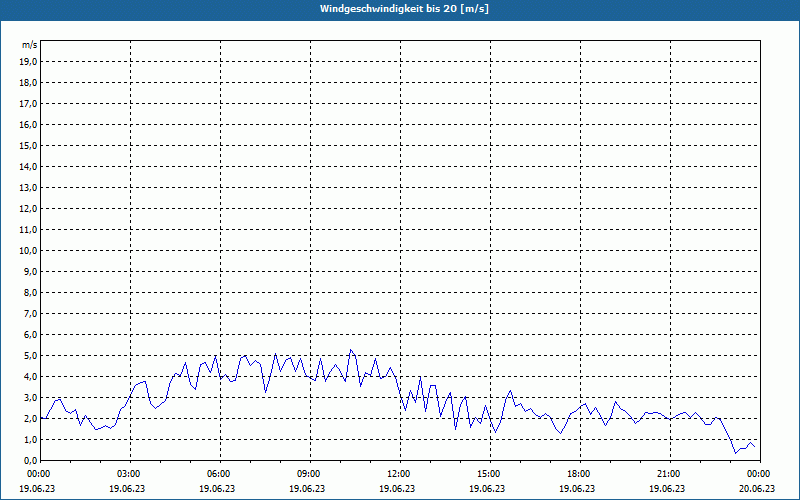Pick the 14,0 axis label
This screenshot has width=800, height=500.
coord(29,166)
